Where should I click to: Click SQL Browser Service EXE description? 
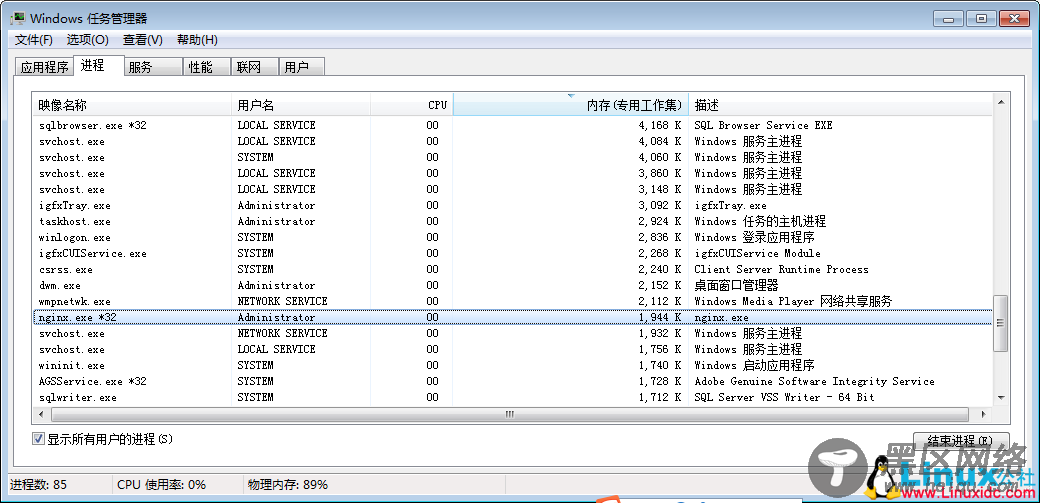point(763,125)
